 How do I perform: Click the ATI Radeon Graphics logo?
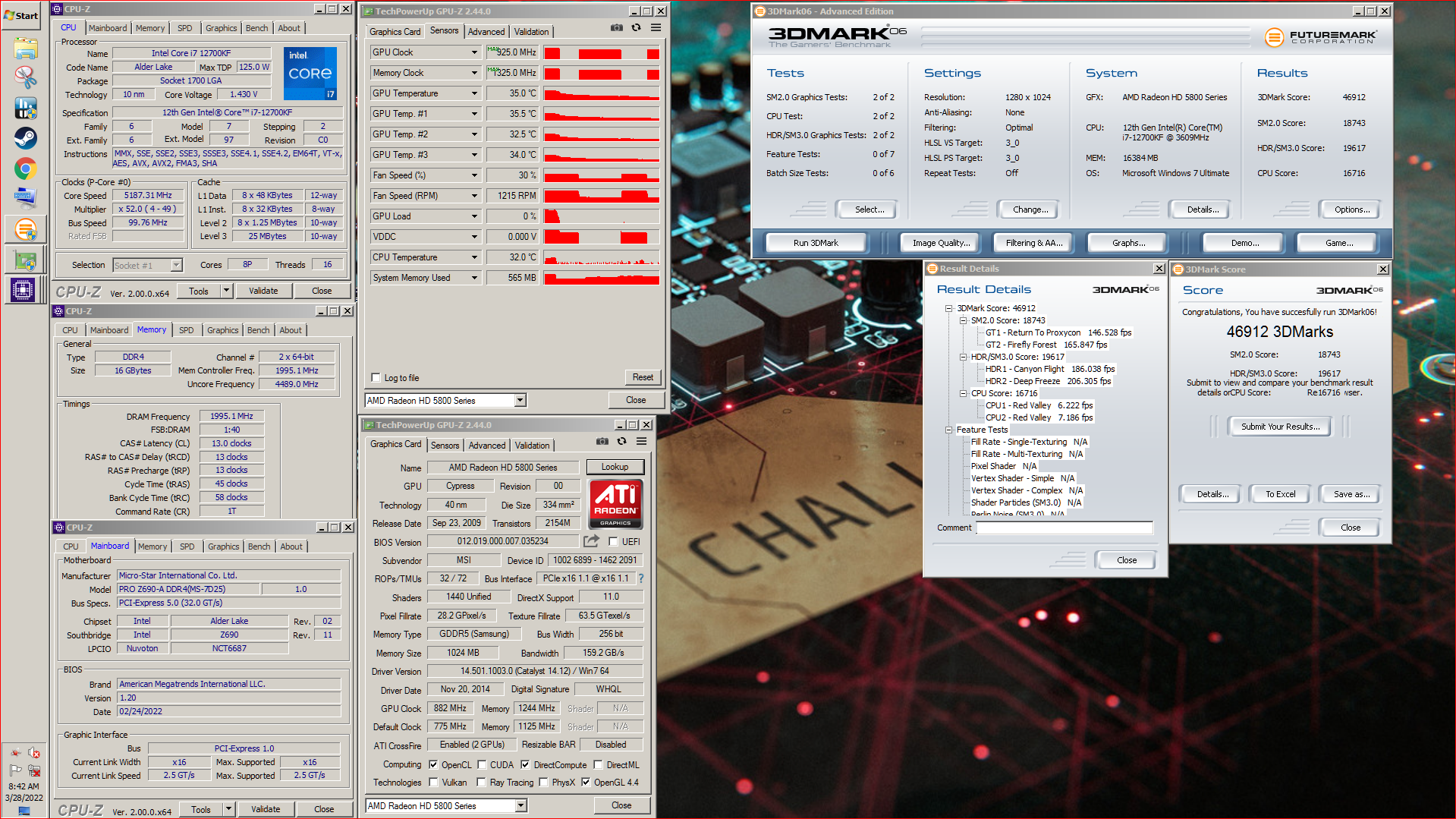click(x=615, y=504)
